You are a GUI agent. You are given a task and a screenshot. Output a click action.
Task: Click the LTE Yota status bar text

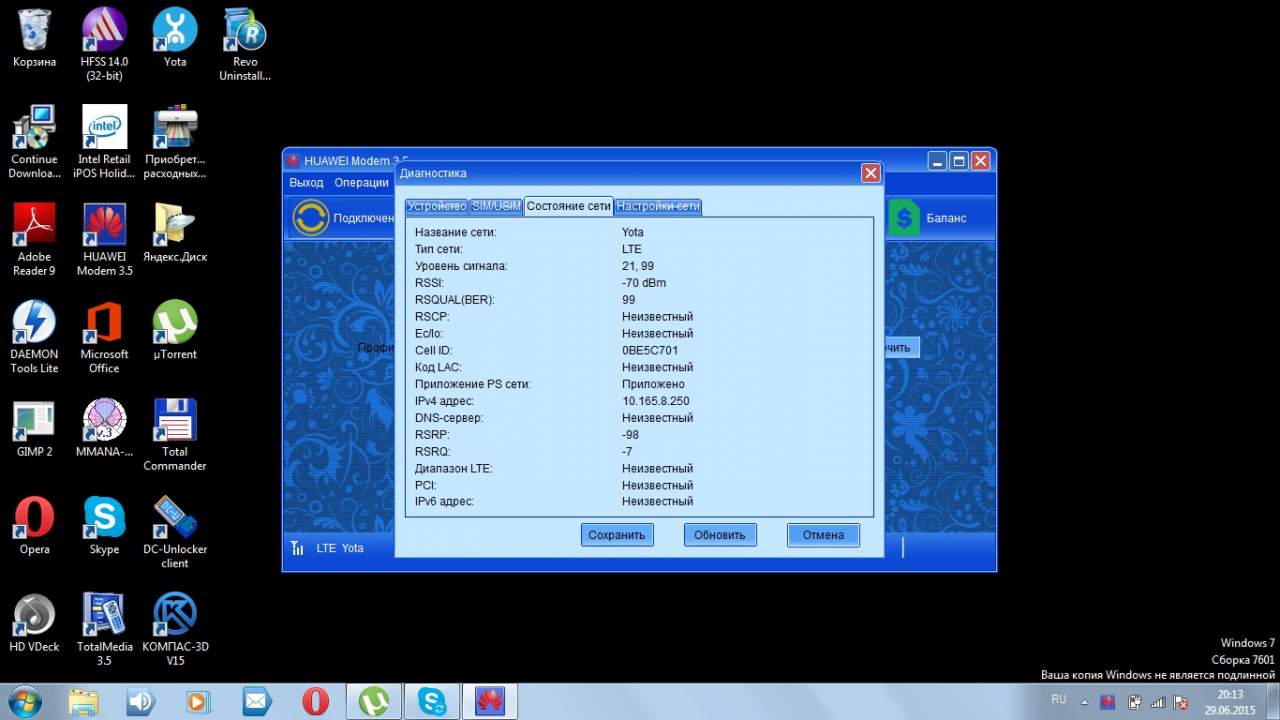pos(340,548)
